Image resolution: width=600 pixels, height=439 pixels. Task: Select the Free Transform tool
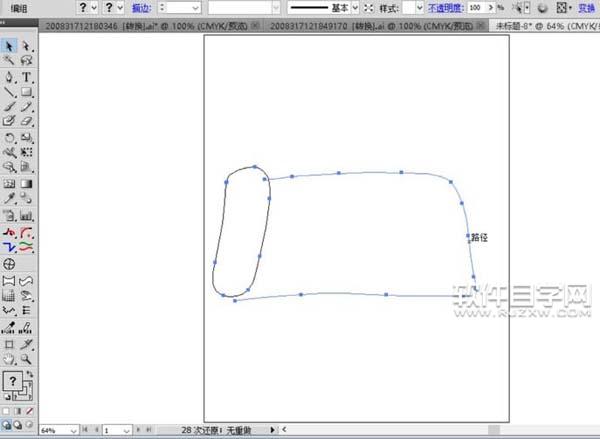coord(26,152)
